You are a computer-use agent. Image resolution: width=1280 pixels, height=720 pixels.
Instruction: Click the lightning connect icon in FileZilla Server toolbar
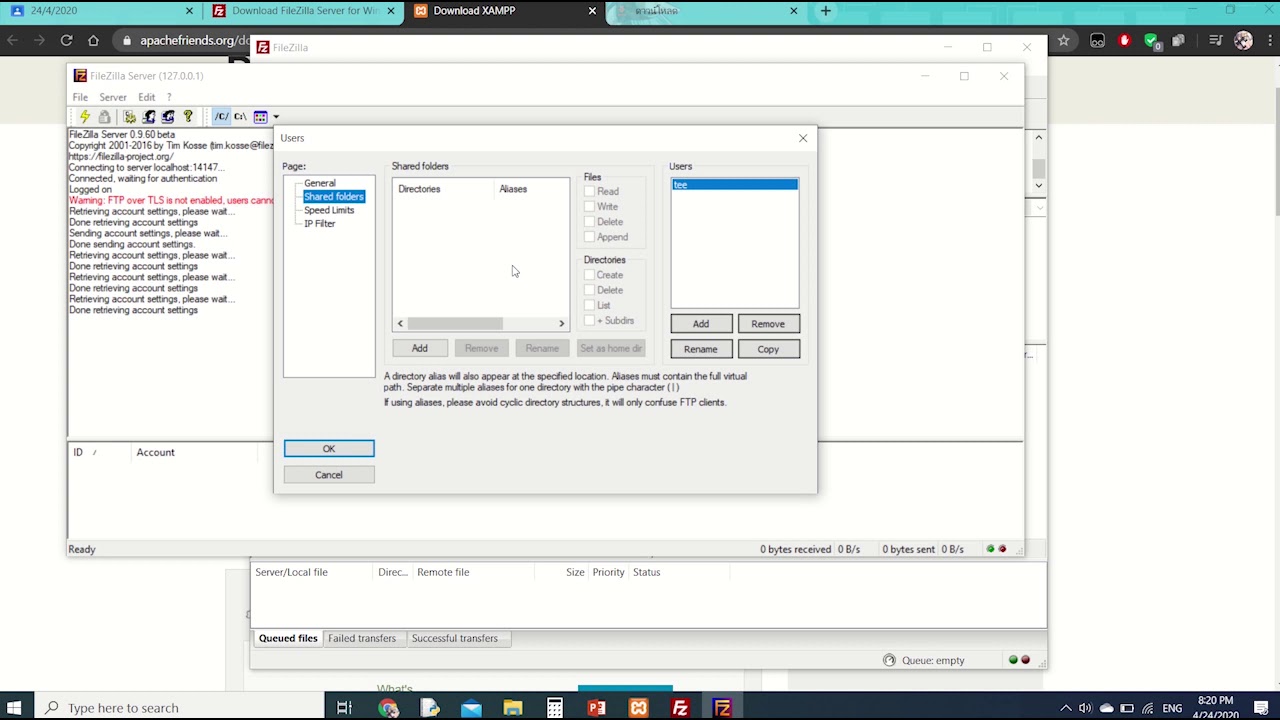[85, 117]
